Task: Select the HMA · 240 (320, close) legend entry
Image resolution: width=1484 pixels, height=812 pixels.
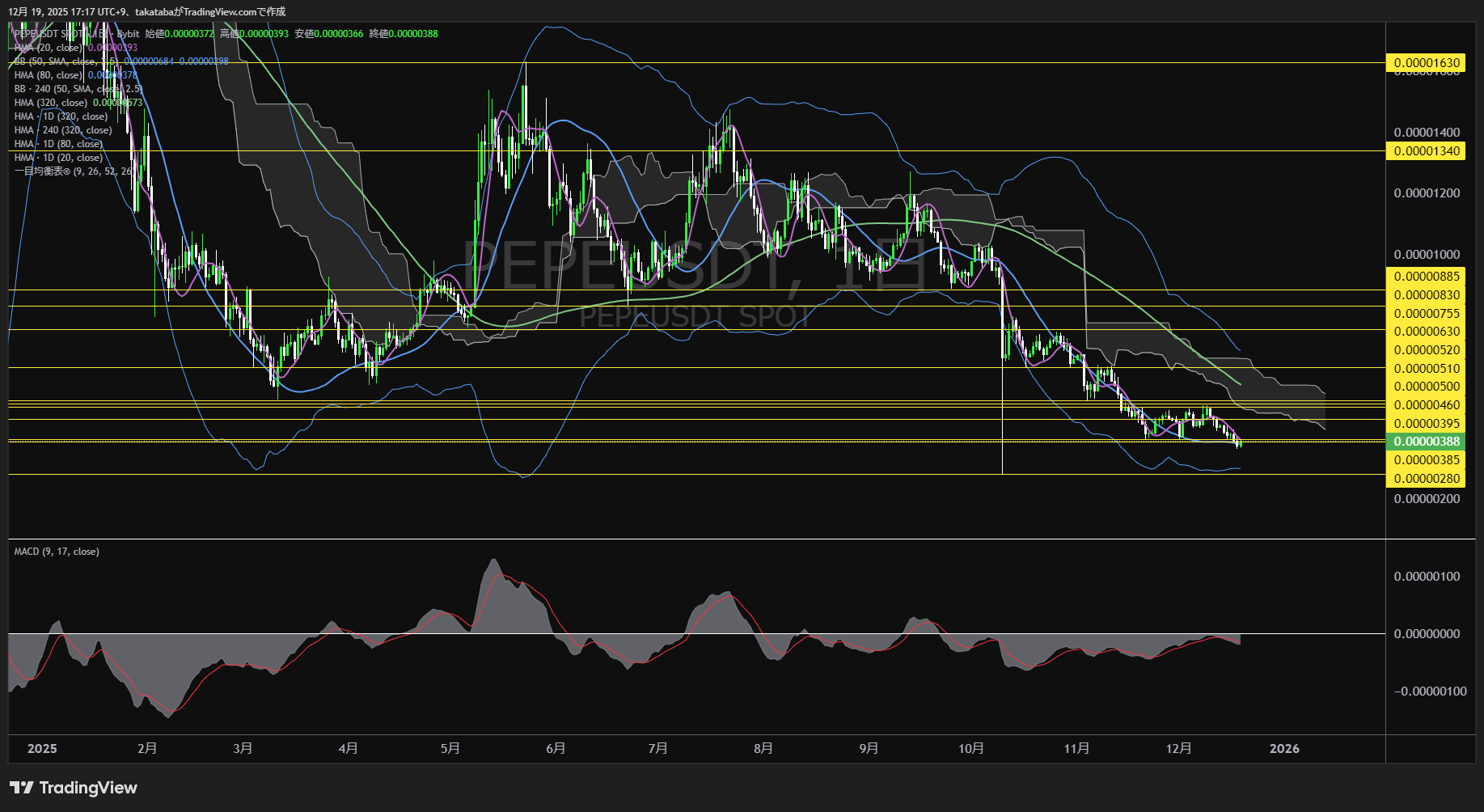Action: [x=62, y=130]
